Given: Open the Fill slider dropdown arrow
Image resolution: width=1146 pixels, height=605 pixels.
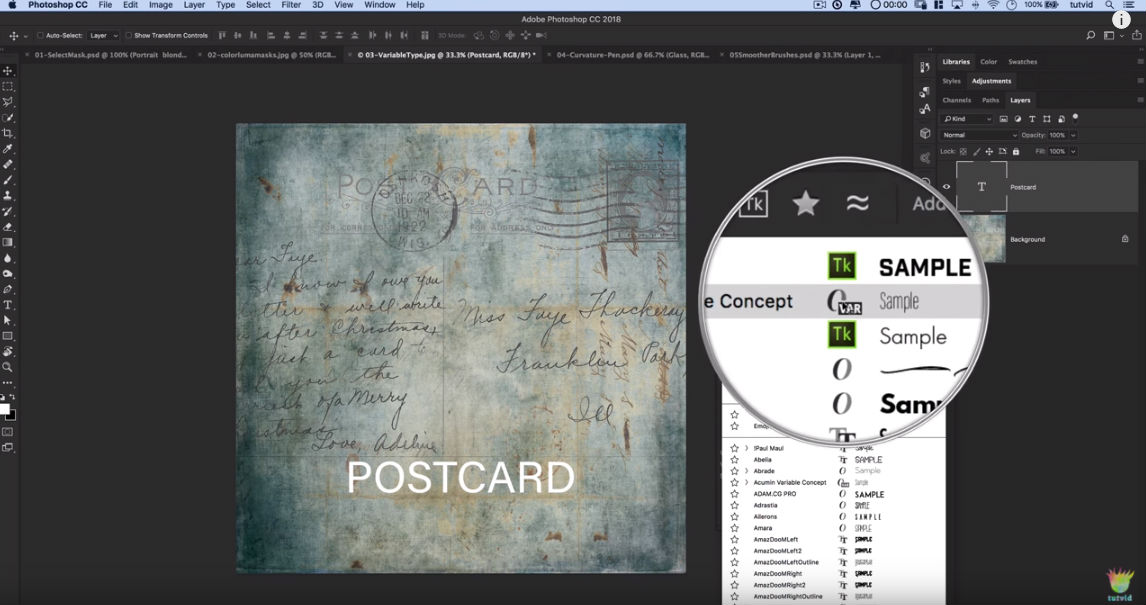Looking at the screenshot, I should click(x=1073, y=151).
